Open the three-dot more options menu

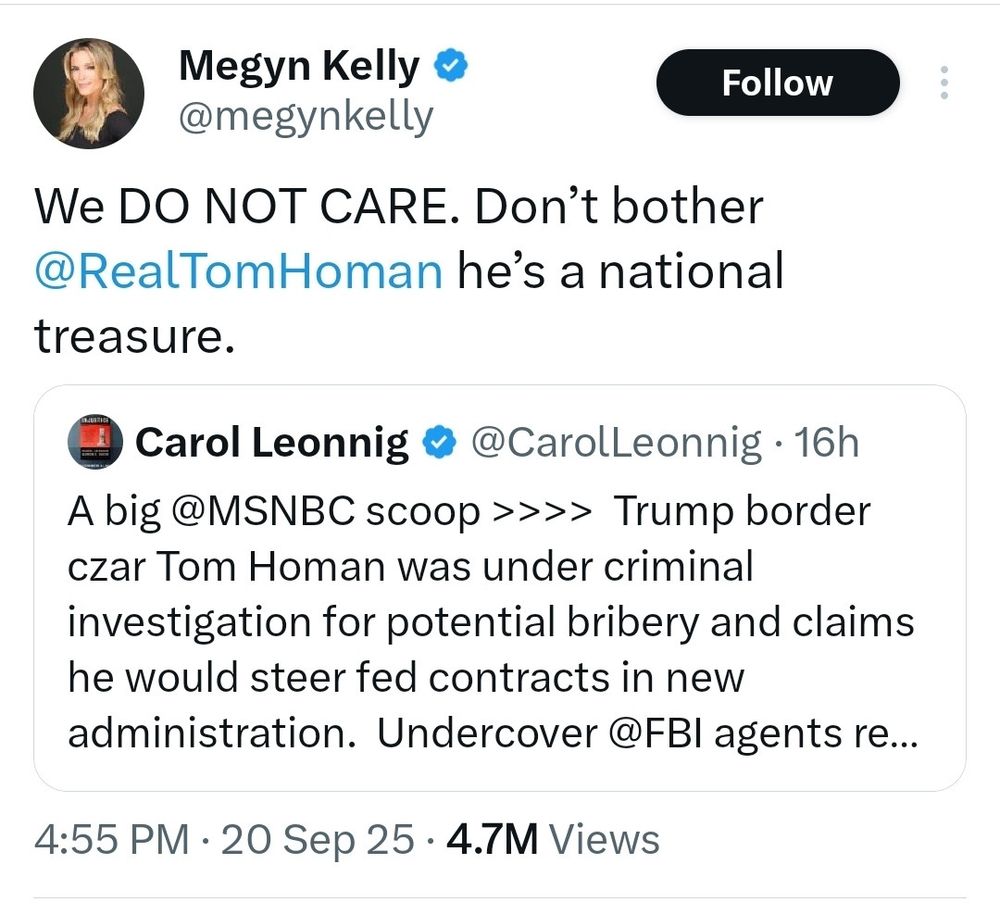click(943, 83)
